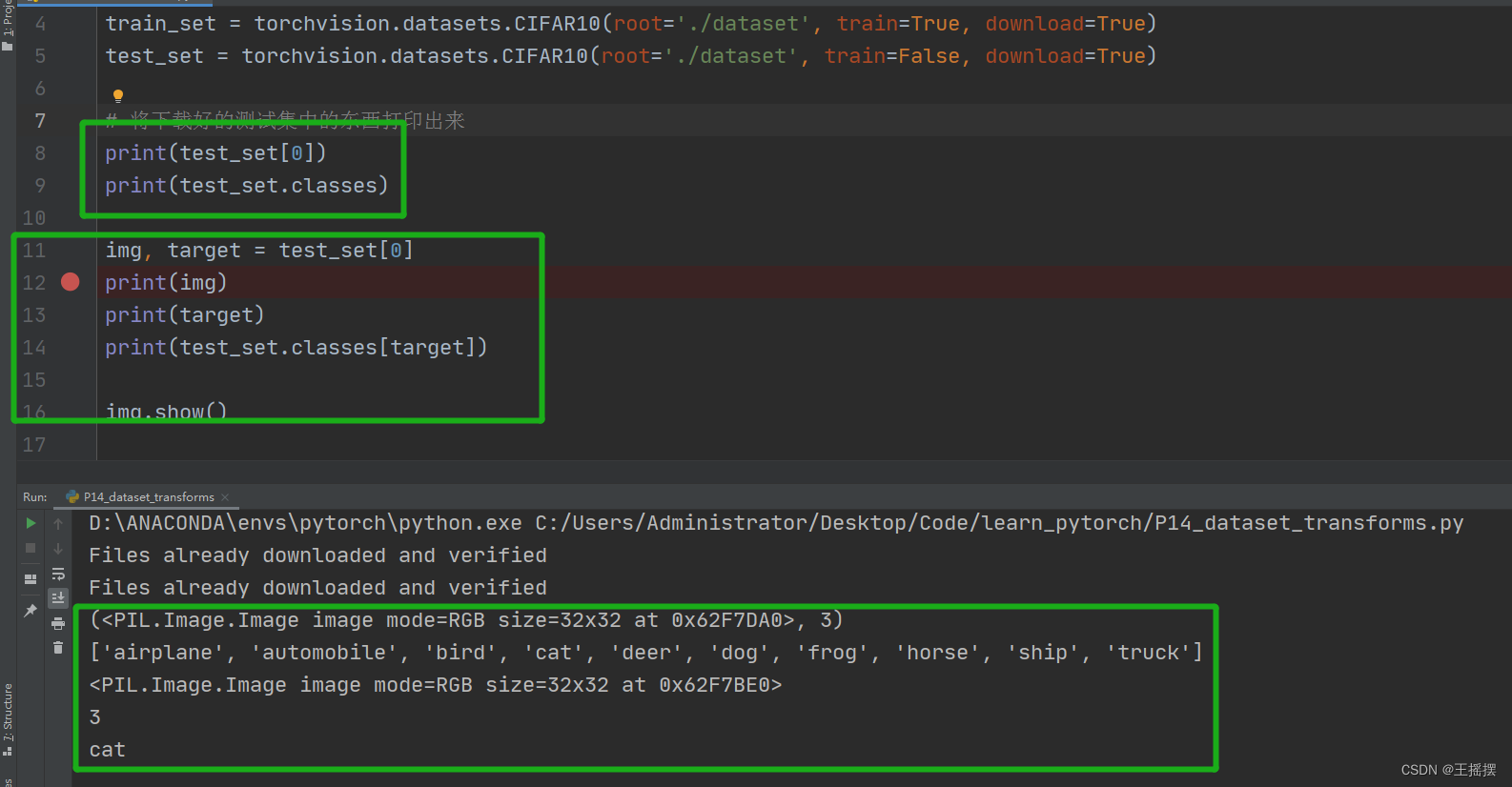Click the output line showing only '3'
The image size is (1512, 787).
95,717
